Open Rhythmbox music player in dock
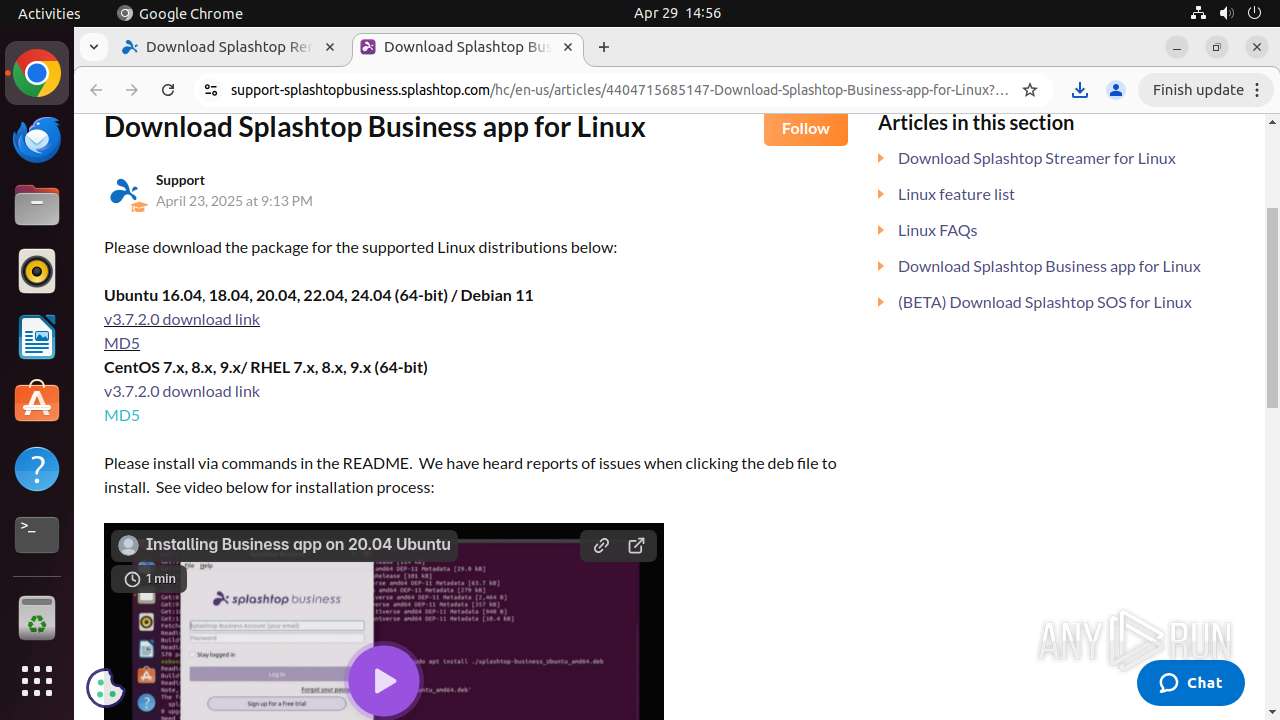Screen dimensions: 1280x720 [x=37, y=271]
